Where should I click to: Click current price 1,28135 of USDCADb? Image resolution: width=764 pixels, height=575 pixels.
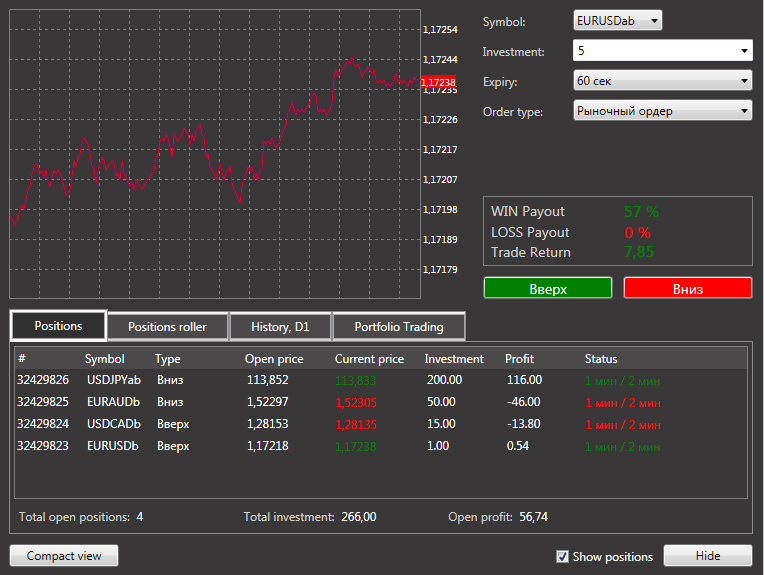pos(356,424)
